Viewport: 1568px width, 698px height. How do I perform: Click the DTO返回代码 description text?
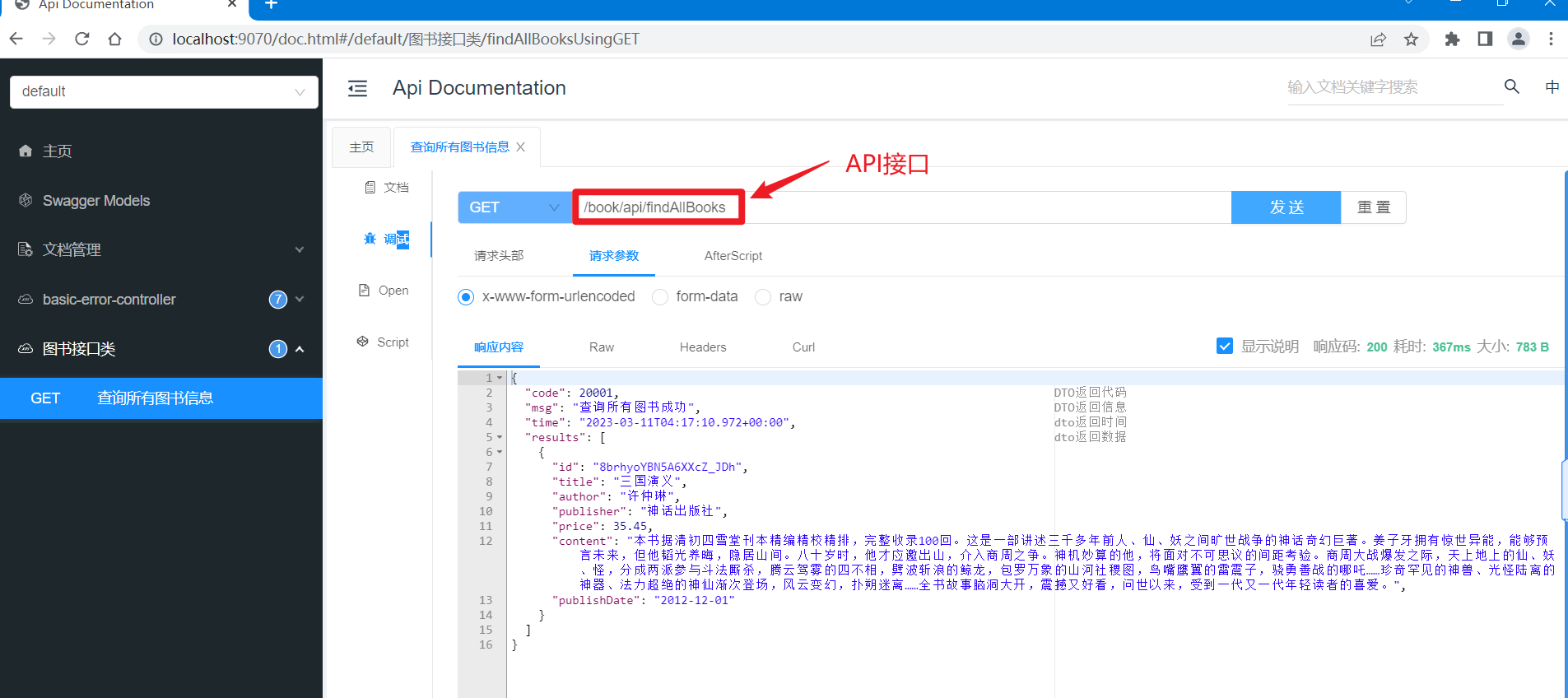tap(1090, 393)
